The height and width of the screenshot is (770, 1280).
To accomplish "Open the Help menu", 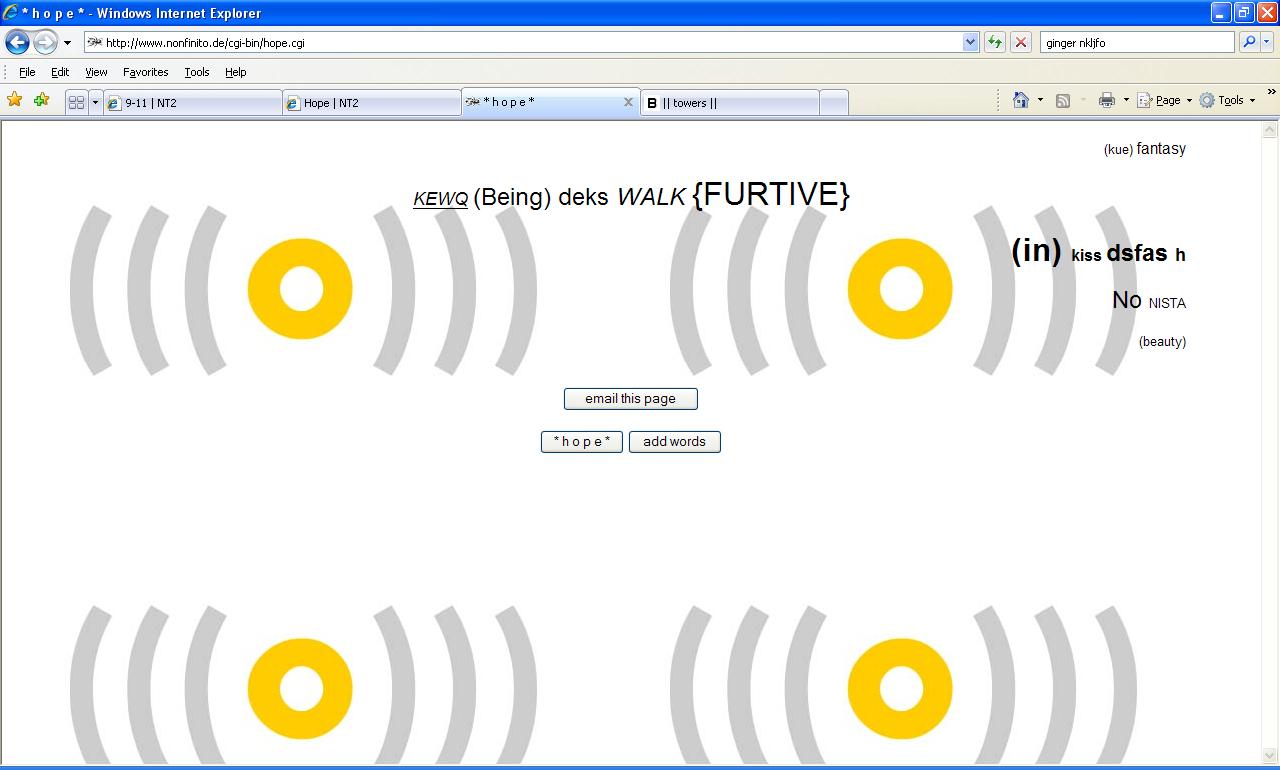I will [235, 72].
